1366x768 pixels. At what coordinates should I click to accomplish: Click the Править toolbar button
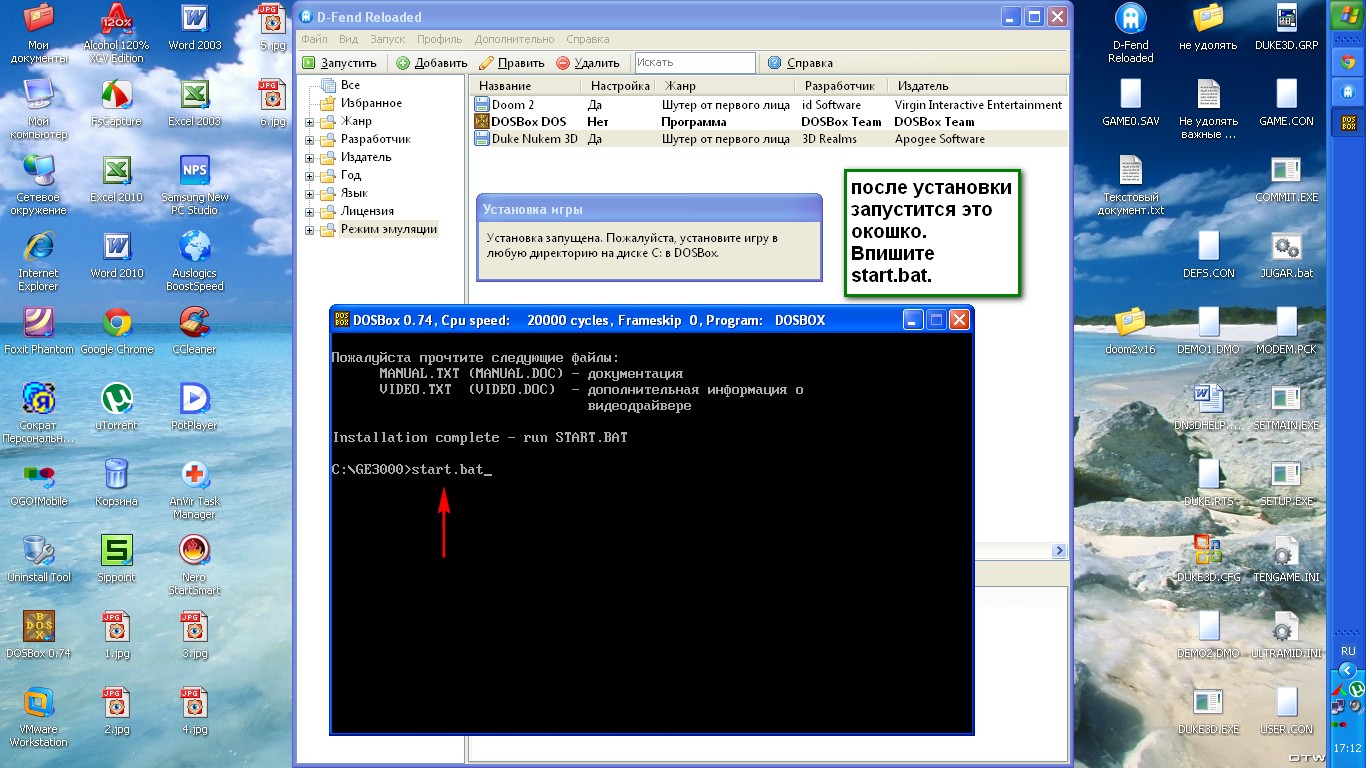(x=512, y=63)
